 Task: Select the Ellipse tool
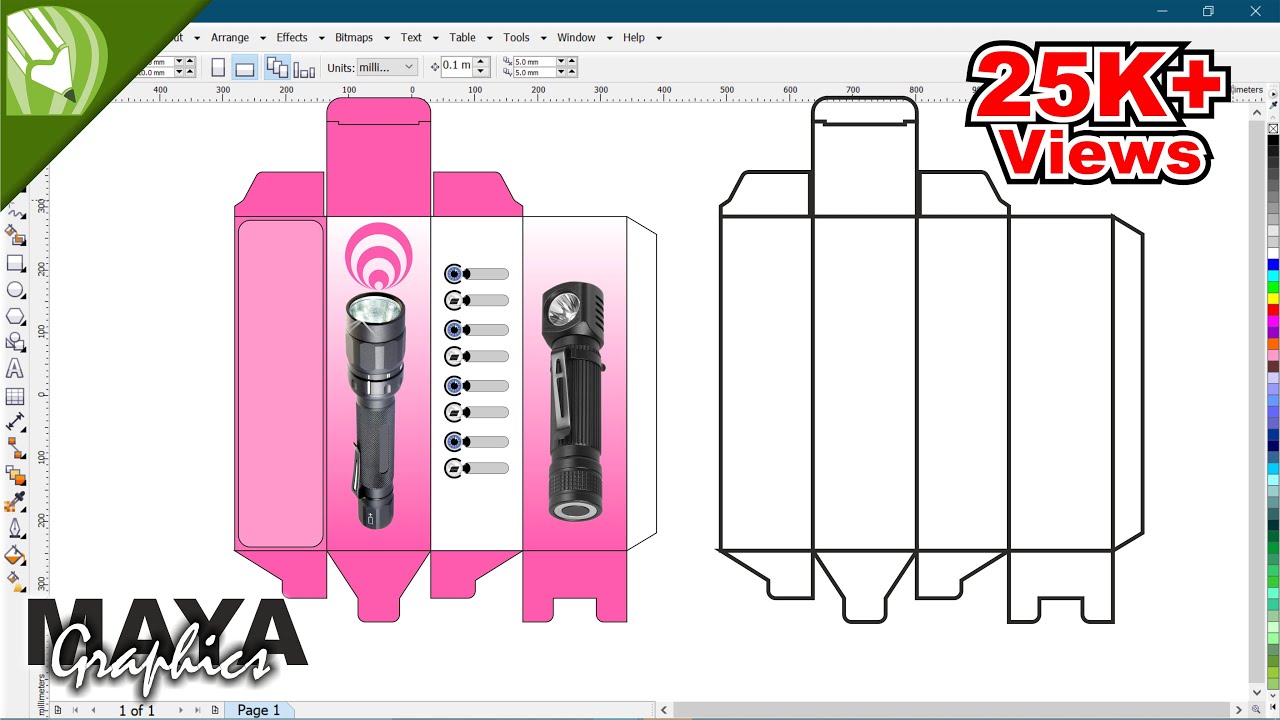point(15,290)
